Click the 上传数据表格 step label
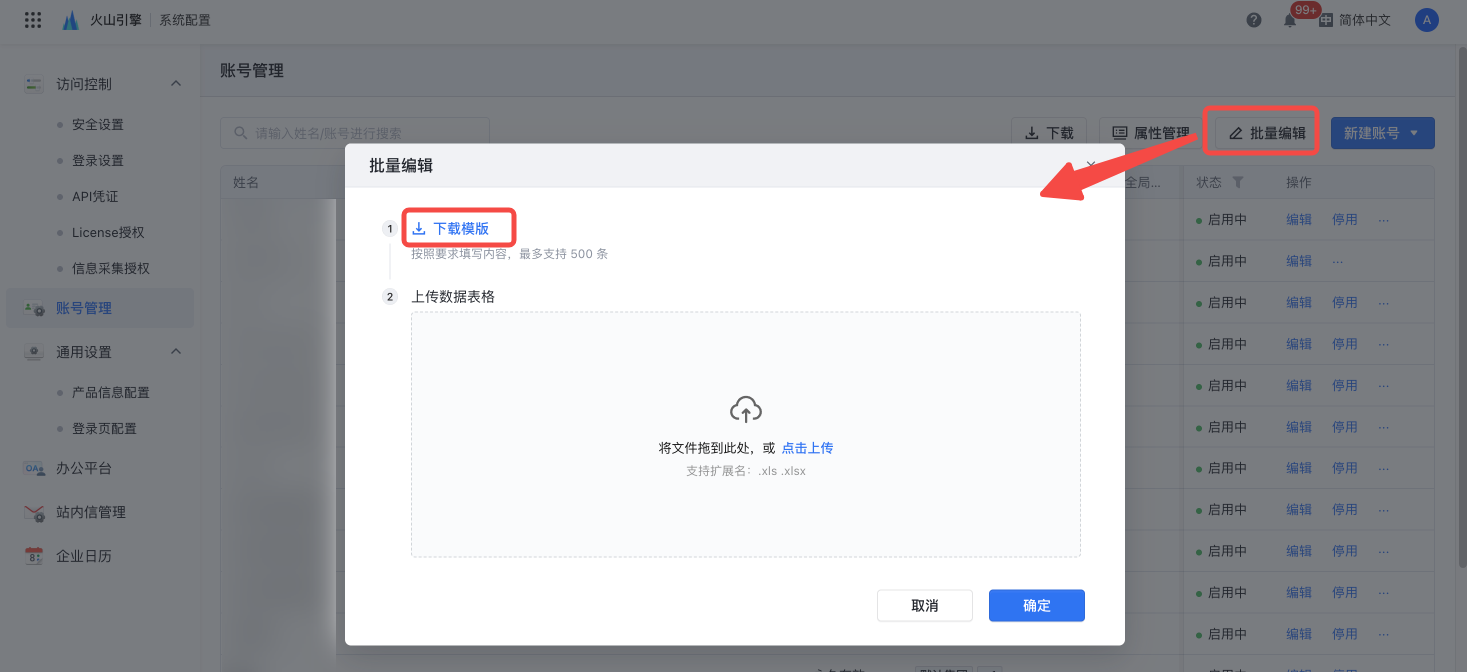The height and width of the screenshot is (672, 1467). [453, 297]
